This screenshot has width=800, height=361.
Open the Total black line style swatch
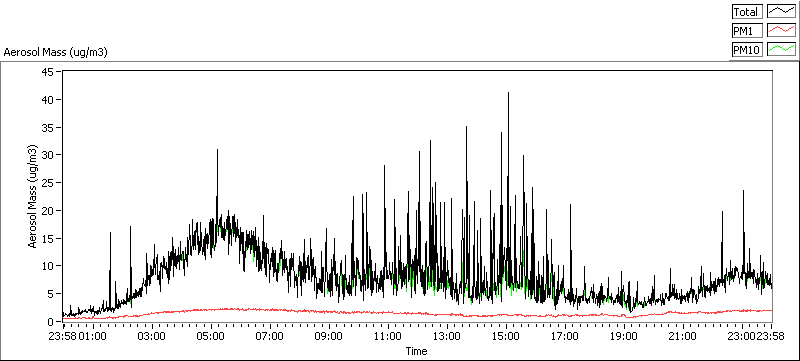coord(782,12)
